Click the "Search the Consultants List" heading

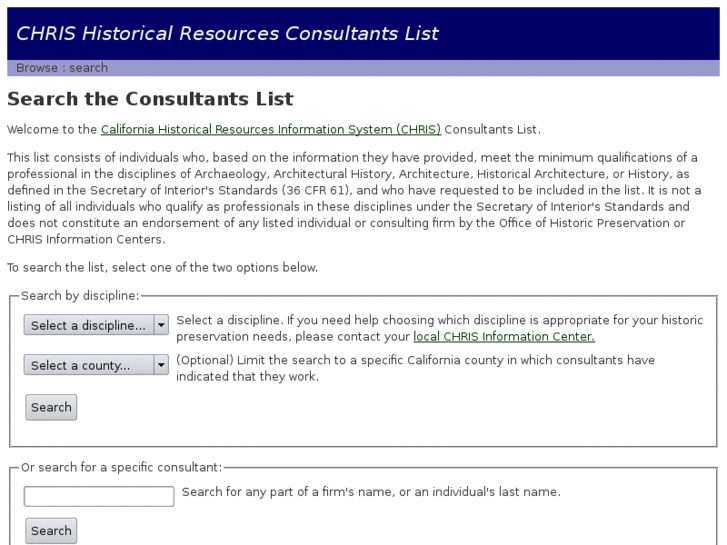point(150,99)
